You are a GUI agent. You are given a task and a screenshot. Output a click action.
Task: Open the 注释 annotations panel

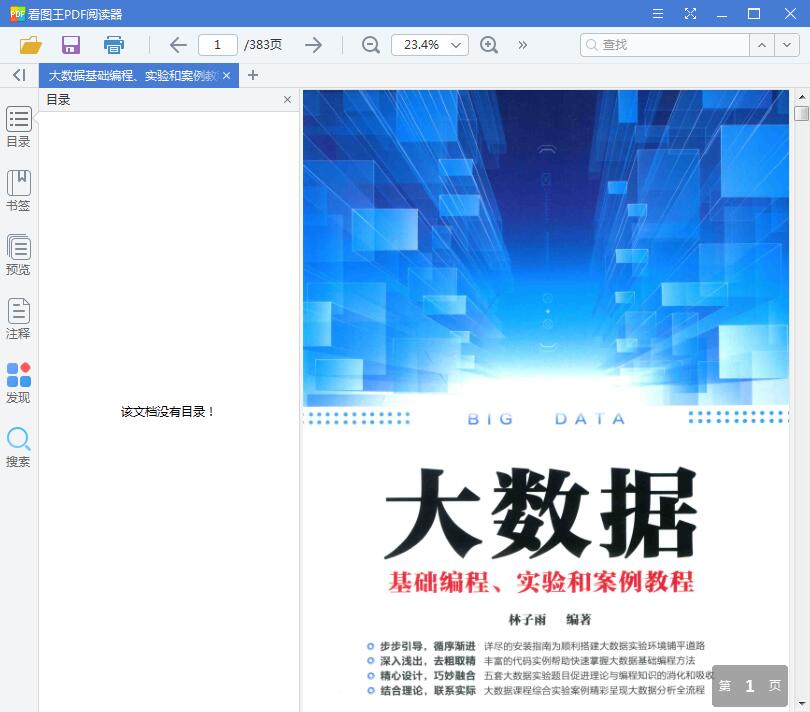(x=19, y=319)
